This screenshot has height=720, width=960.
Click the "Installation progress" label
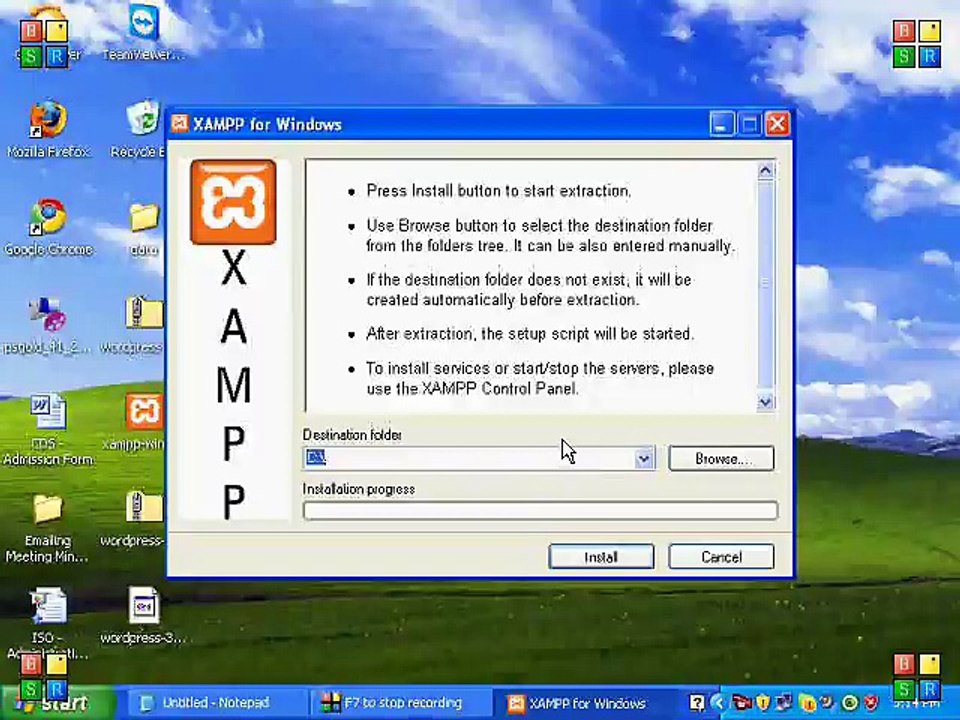coord(359,489)
